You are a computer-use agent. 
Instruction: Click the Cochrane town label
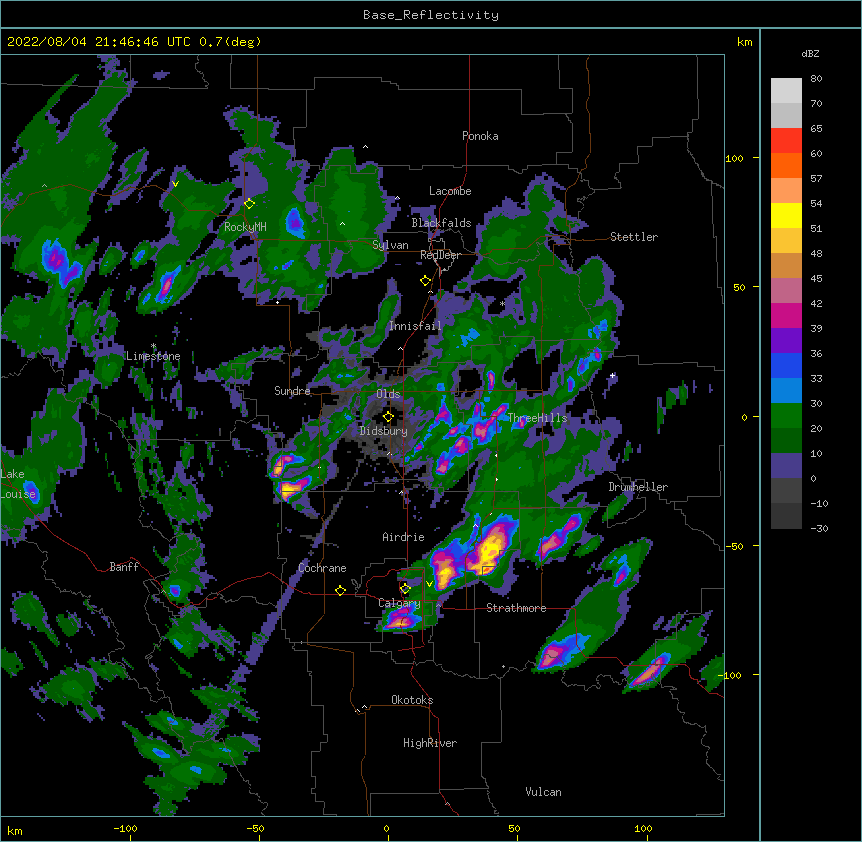(322, 568)
